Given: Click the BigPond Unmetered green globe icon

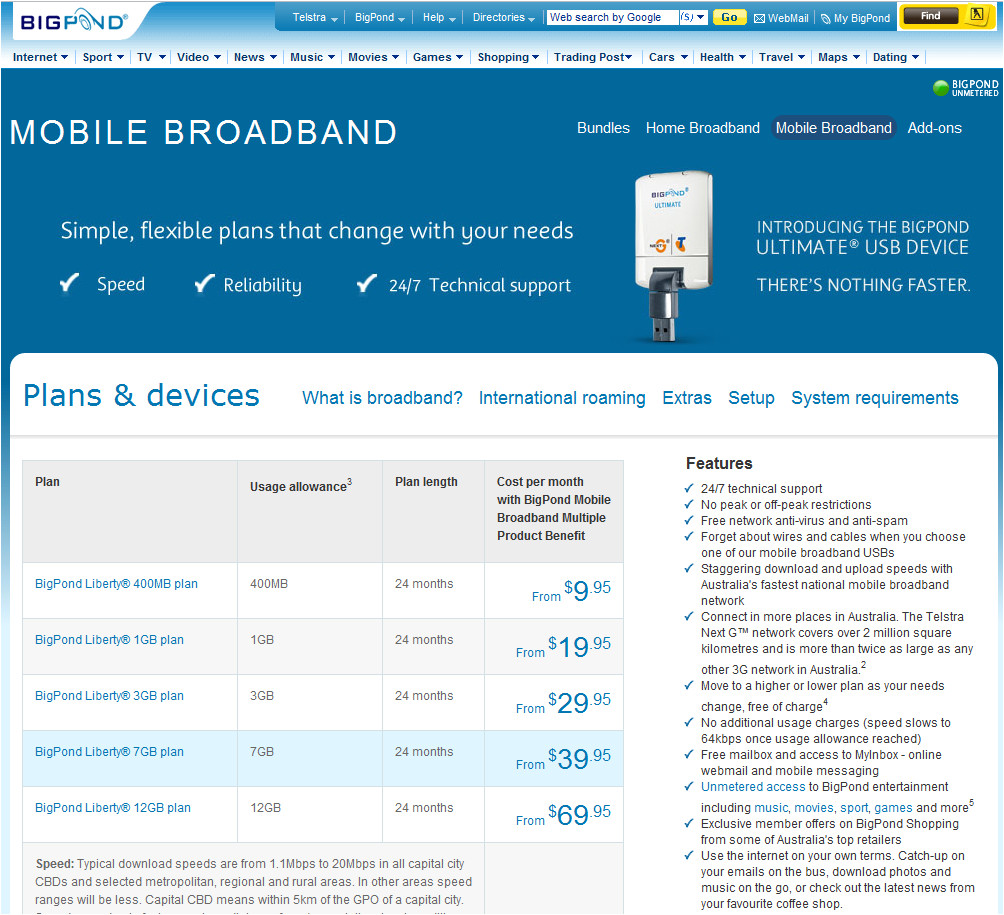Looking at the screenshot, I should pyautogui.click(x=939, y=87).
